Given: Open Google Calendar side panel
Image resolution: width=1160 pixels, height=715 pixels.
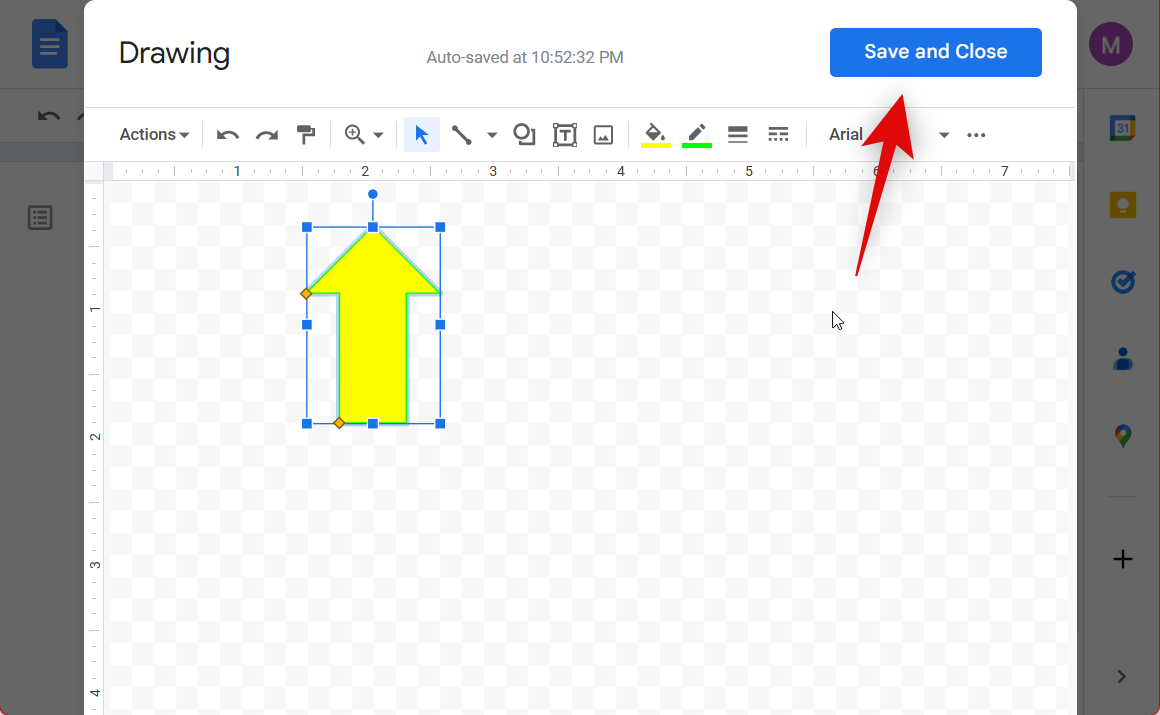Looking at the screenshot, I should [1122, 128].
